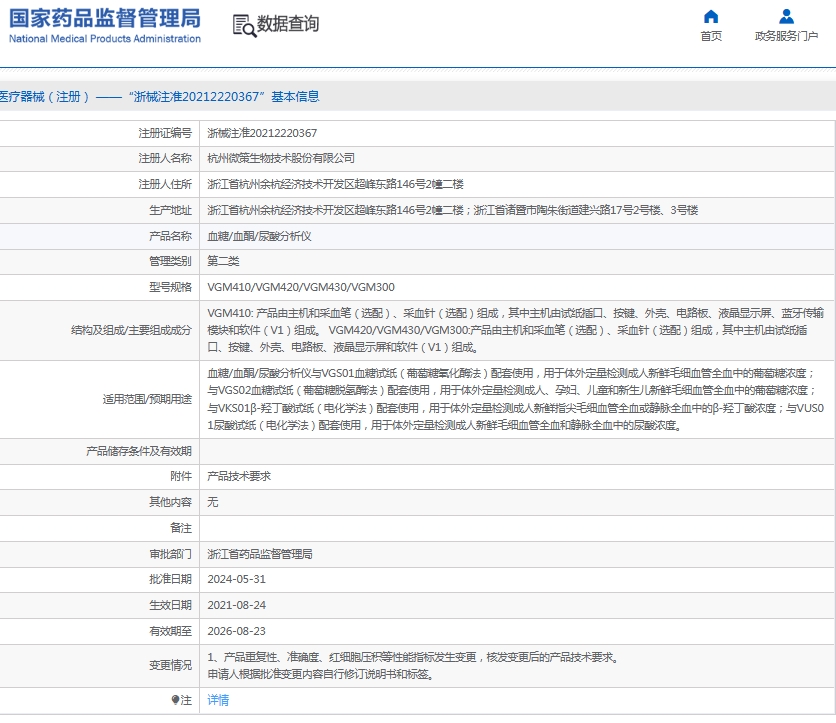Click the 其他内容 value 无
836x723 pixels.
[213, 502]
